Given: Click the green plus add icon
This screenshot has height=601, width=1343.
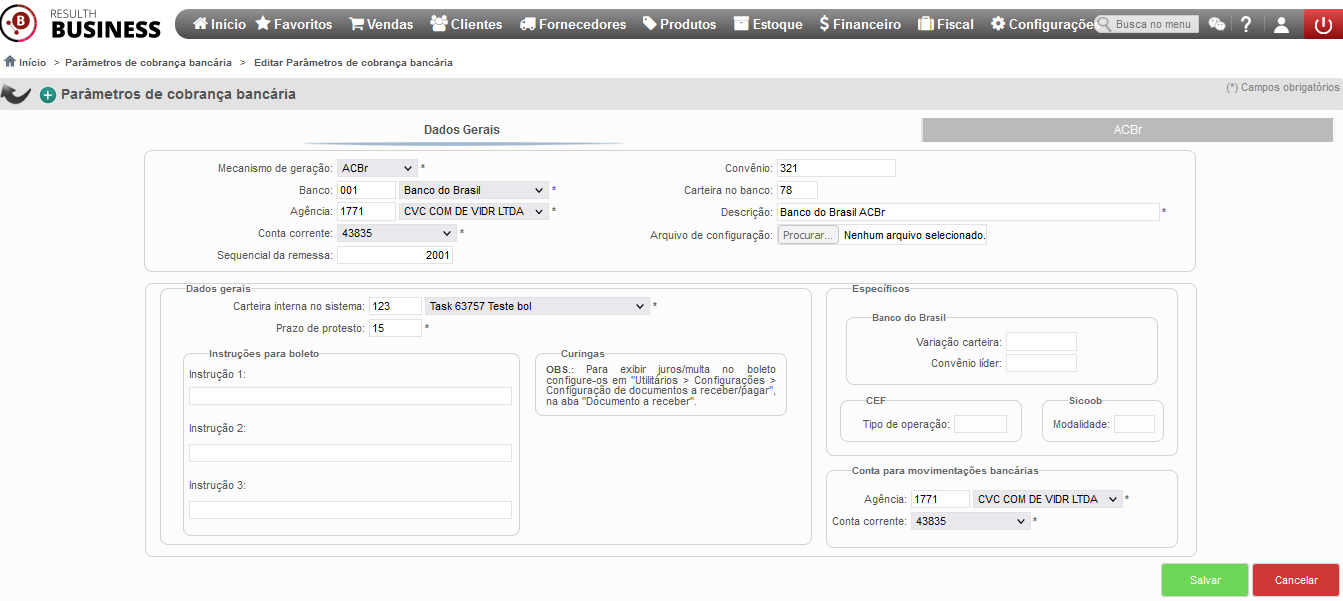Looking at the screenshot, I should coord(47,95).
